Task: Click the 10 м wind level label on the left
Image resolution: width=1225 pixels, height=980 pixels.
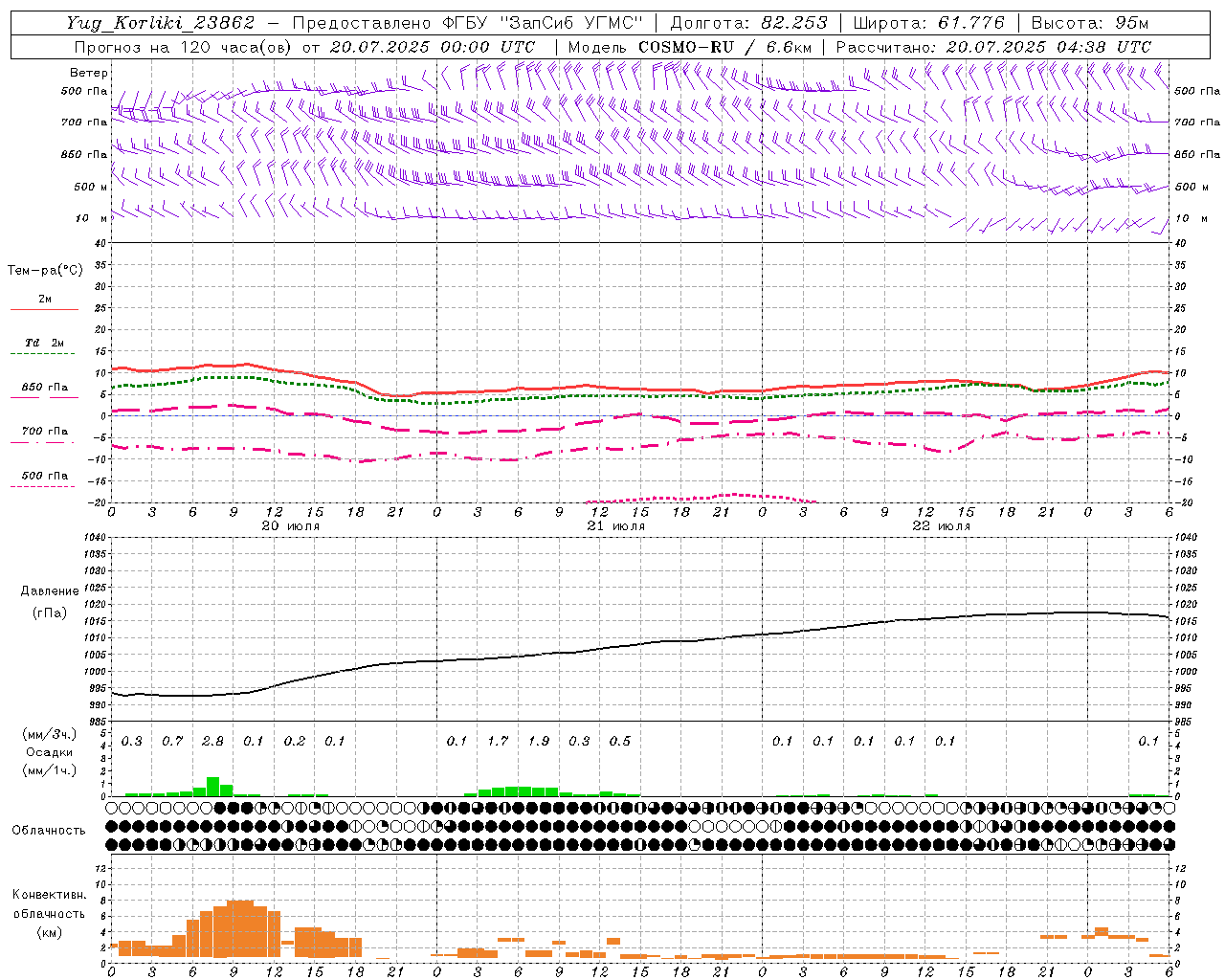Action: pyautogui.click(x=91, y=218)
